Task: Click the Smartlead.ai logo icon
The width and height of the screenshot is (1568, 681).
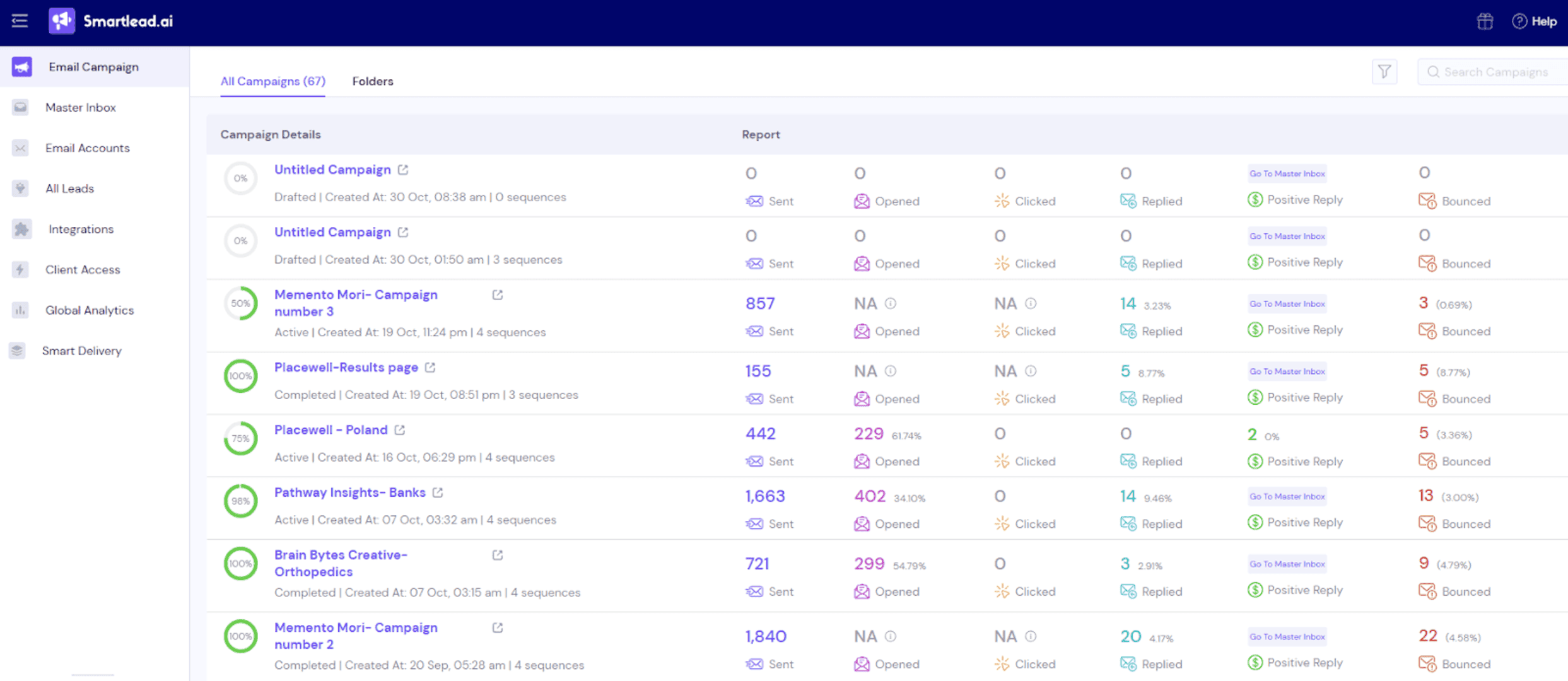Action: coord(62,21)
